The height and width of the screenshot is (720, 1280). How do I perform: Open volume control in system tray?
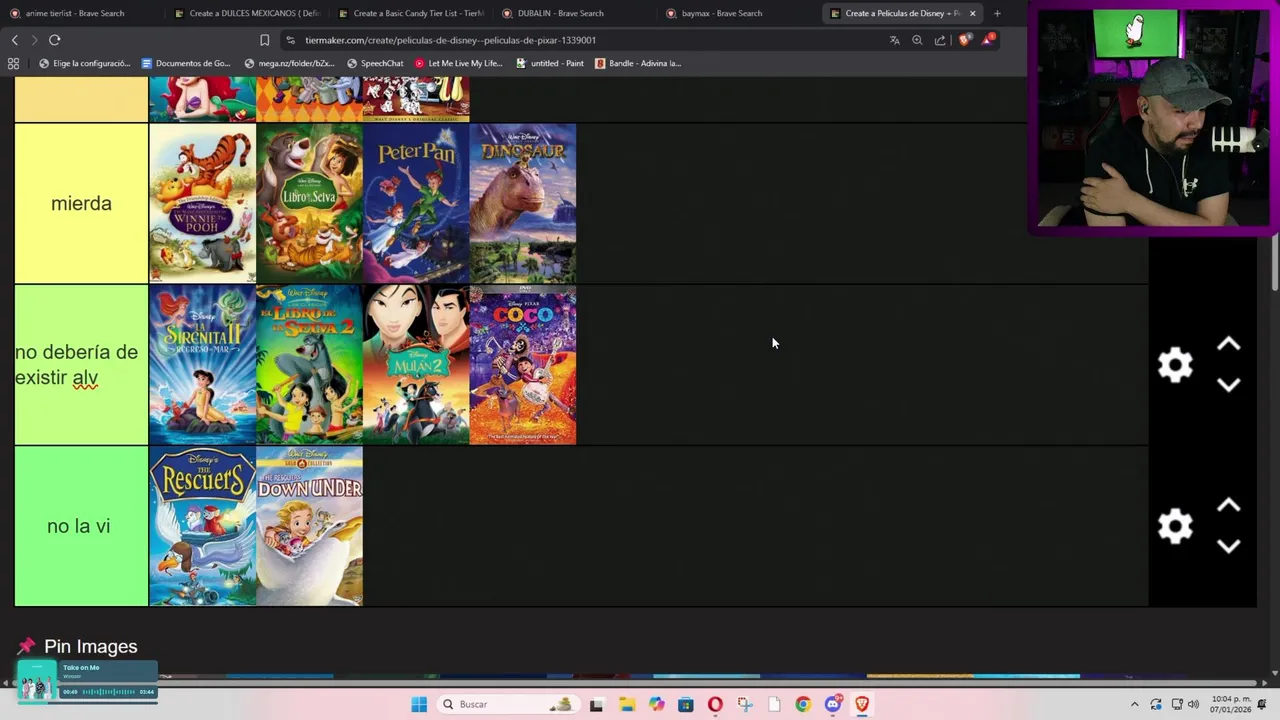tap(1193, 704)
